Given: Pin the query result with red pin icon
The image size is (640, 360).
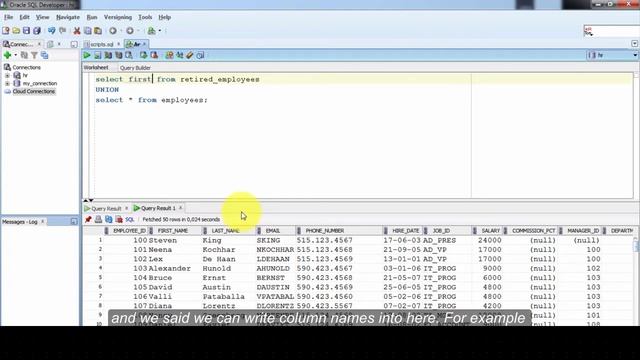Looking at the screenshot, I should (88, 219).
